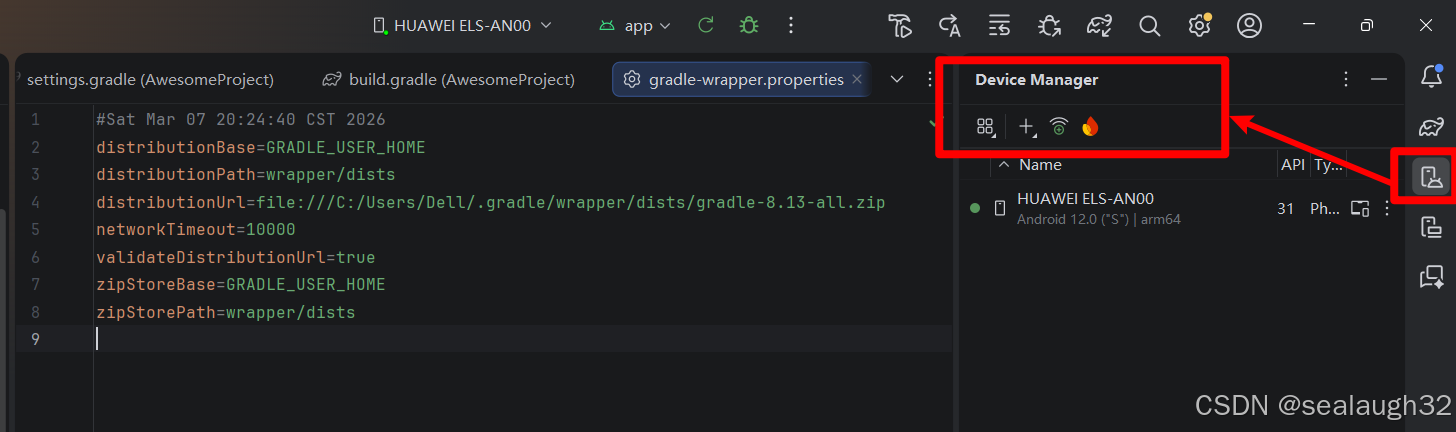Open the More Actions menu next to Debug
This screenshot has width=1456, height=432.
click(791, 26)
